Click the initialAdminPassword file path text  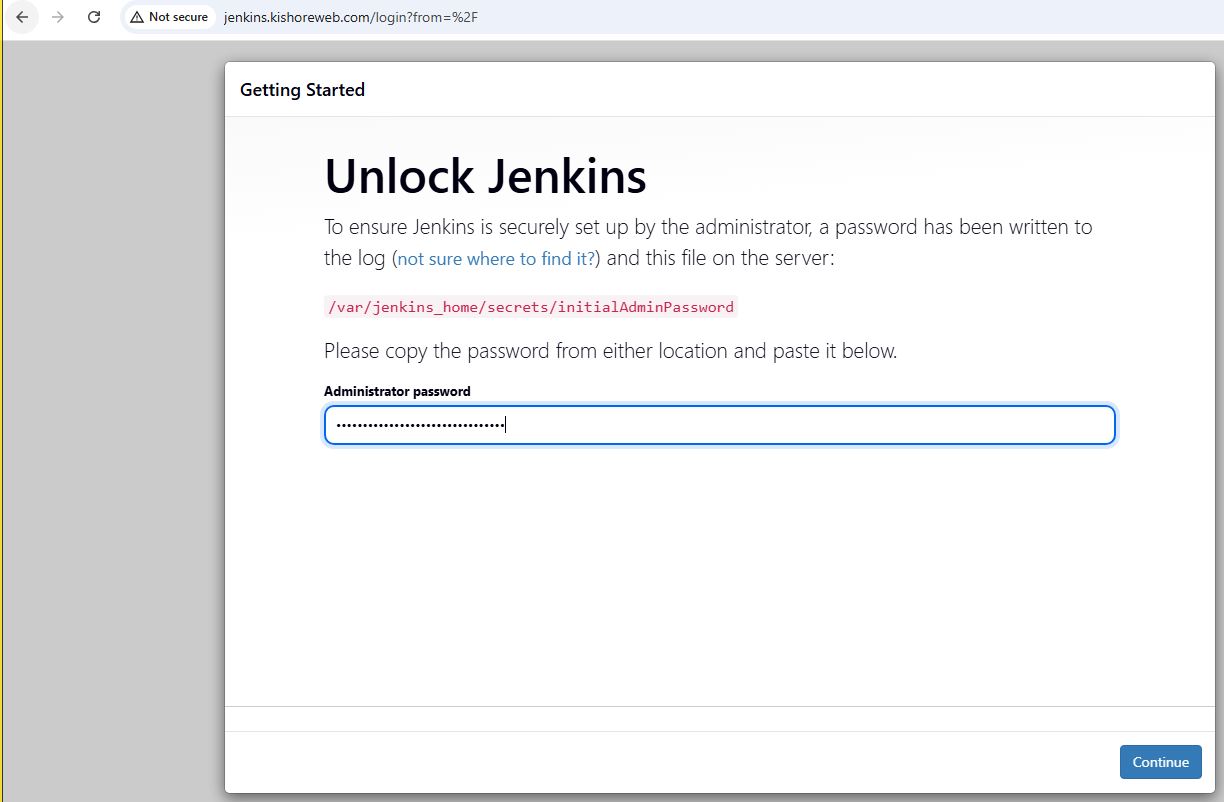pos(531,307)
